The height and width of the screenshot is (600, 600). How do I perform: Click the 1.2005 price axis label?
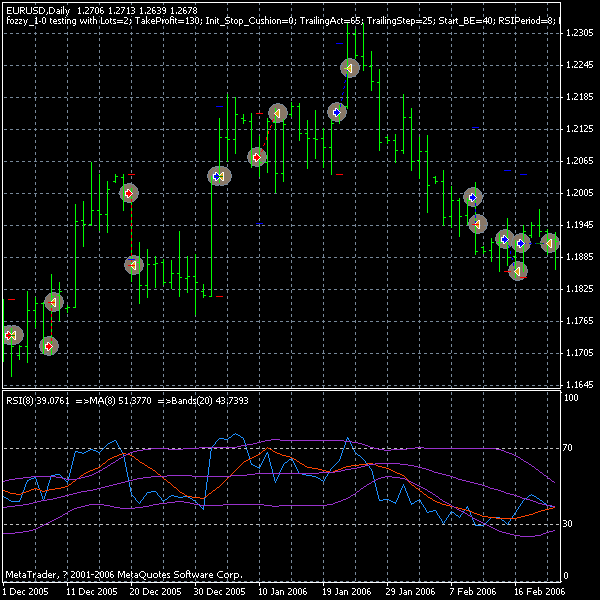click(x=579, y=192)
